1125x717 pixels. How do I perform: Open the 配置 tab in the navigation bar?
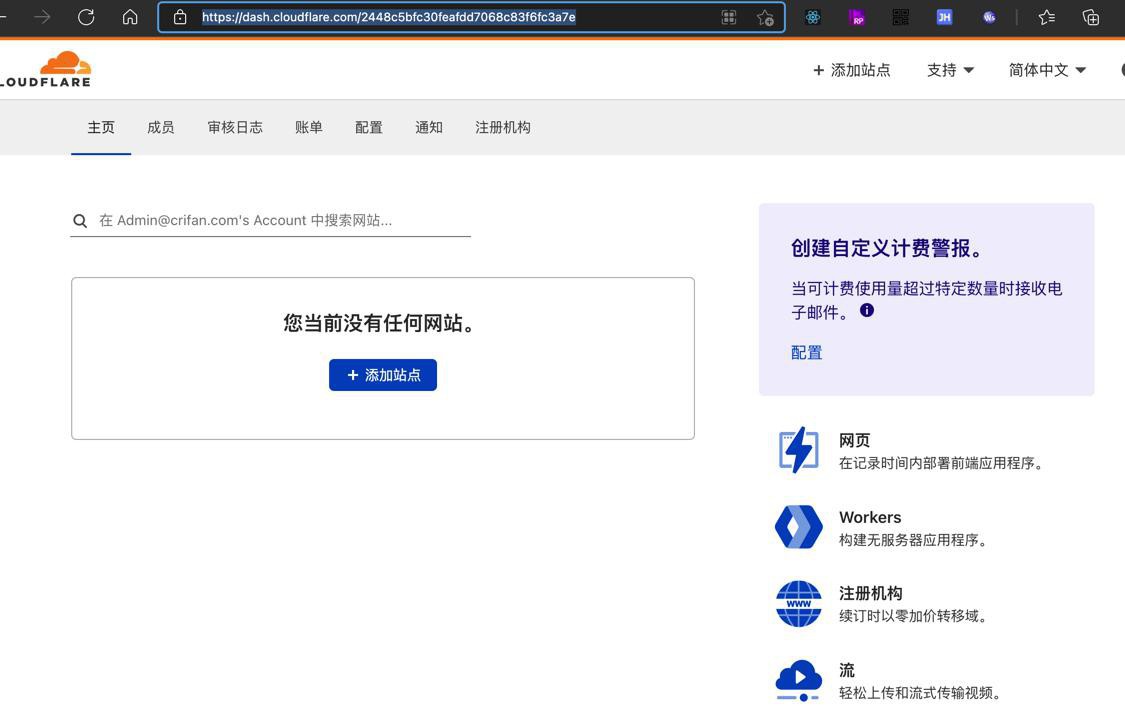point(369,127)
